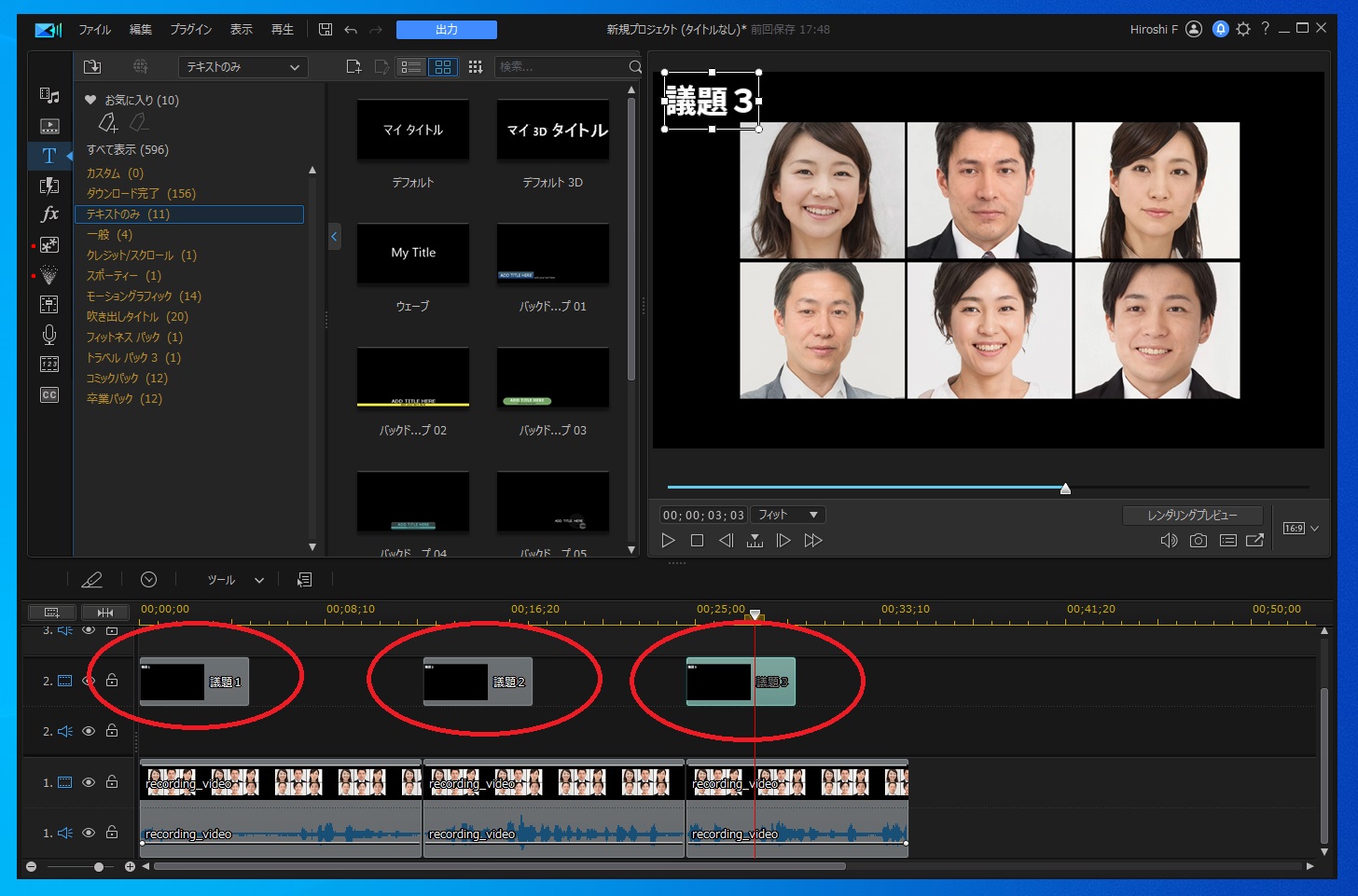
Task: Toggle visibility eye of audio track 2
Action: tap(89, 731)
